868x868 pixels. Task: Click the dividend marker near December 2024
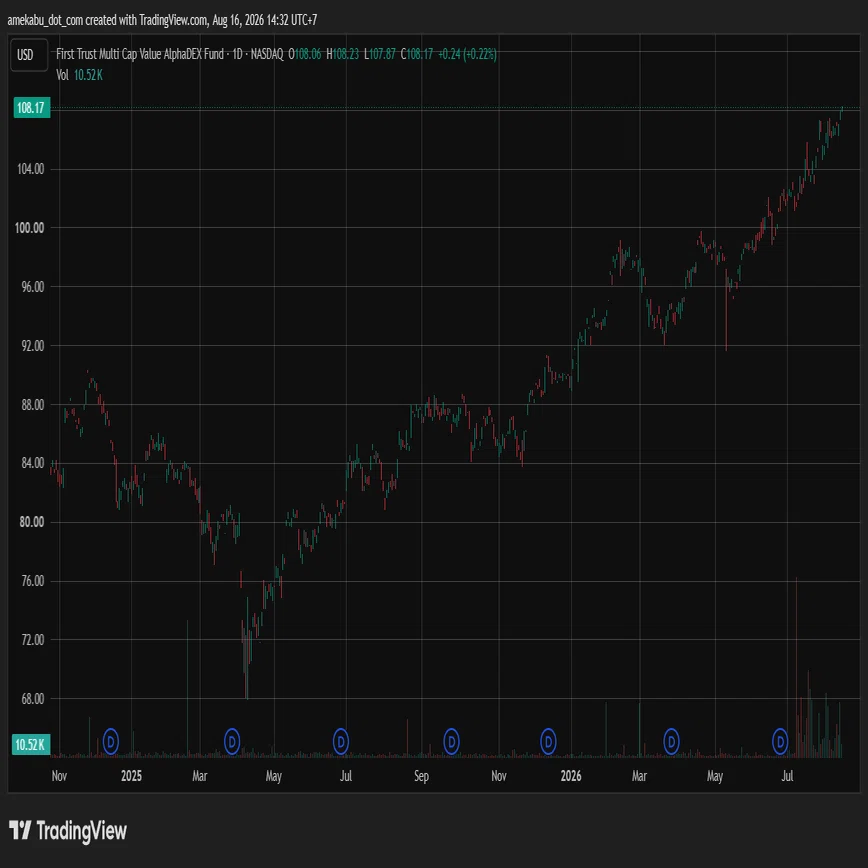[x=111, y=741]
